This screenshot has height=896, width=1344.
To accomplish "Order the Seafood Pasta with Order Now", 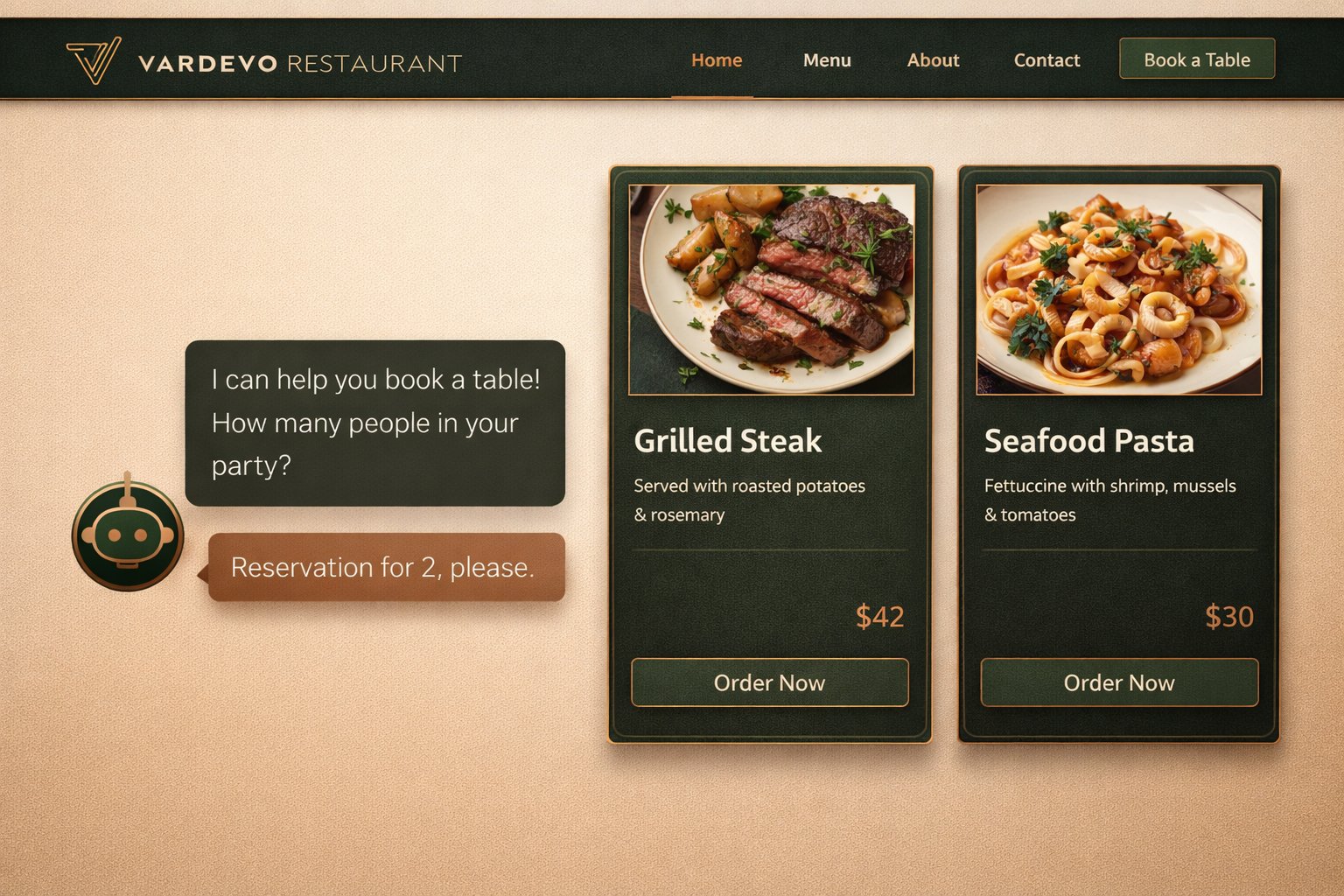I will (x=1119, y=682).
